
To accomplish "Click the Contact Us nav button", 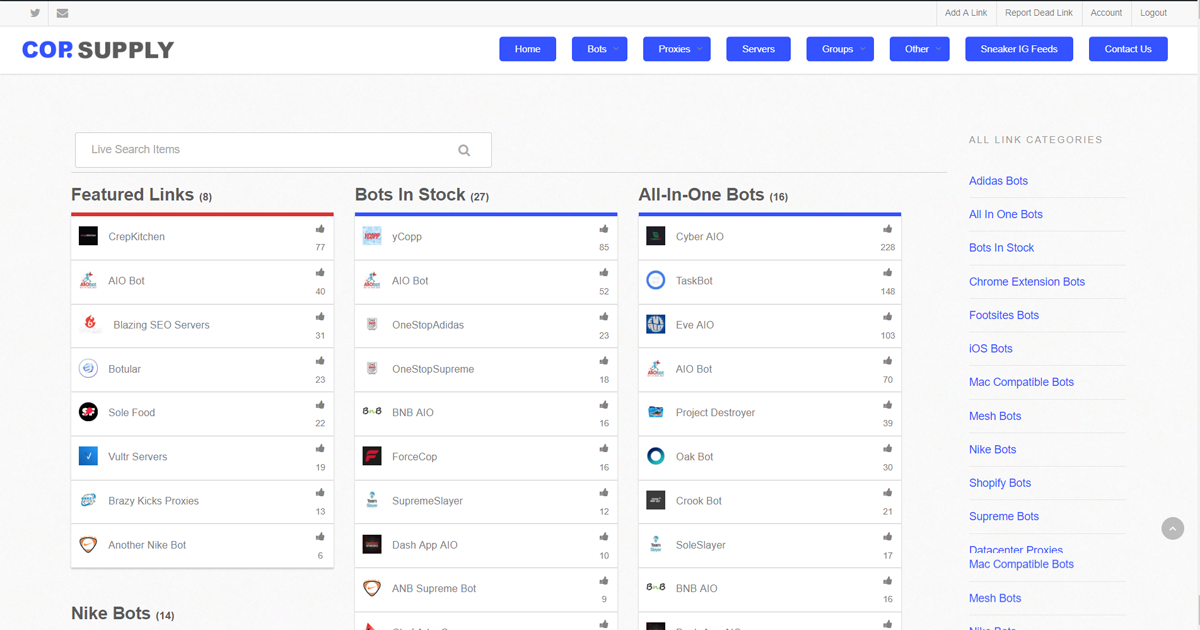I will coord(1128,49).
